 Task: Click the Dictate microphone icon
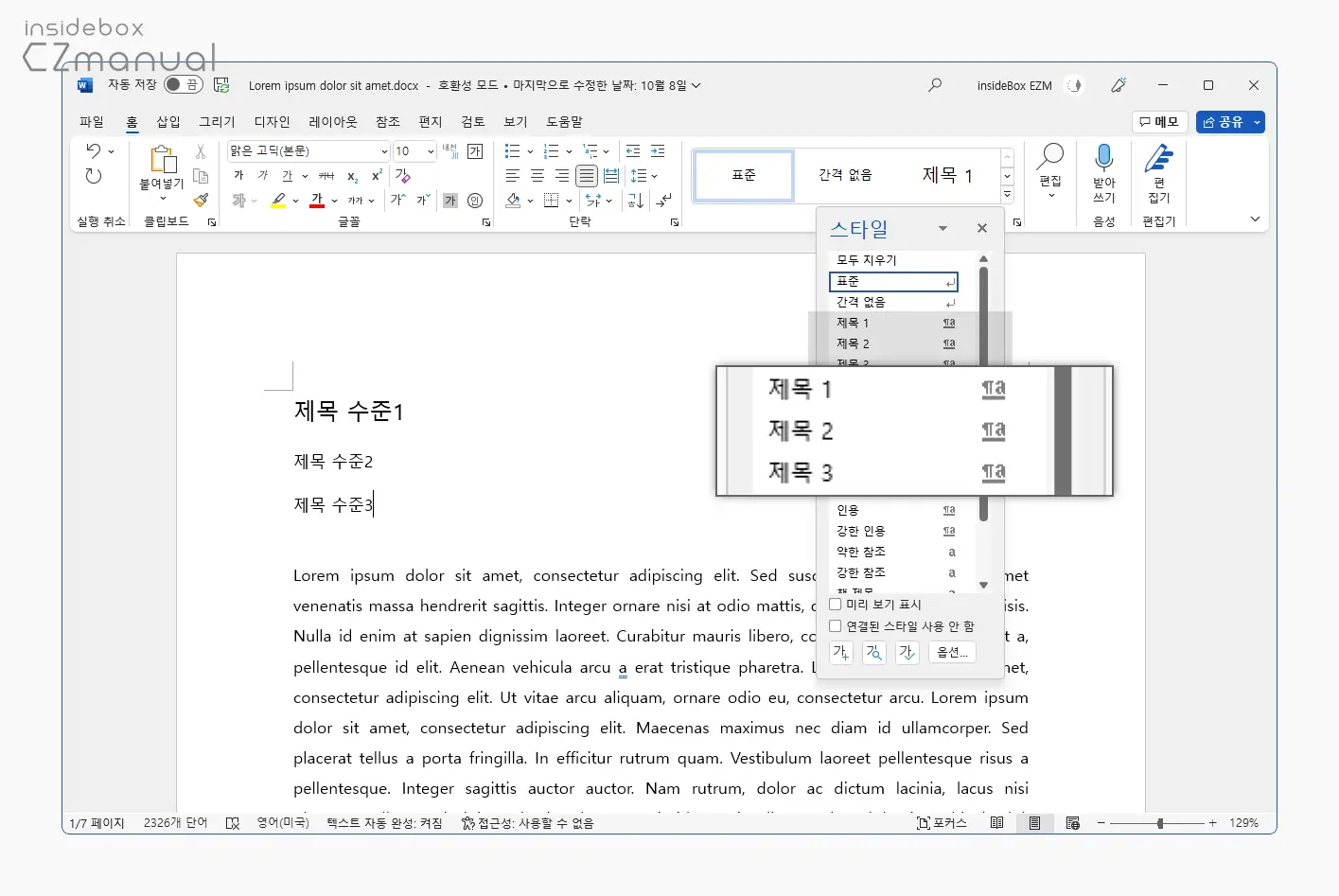click(1103, 157)
